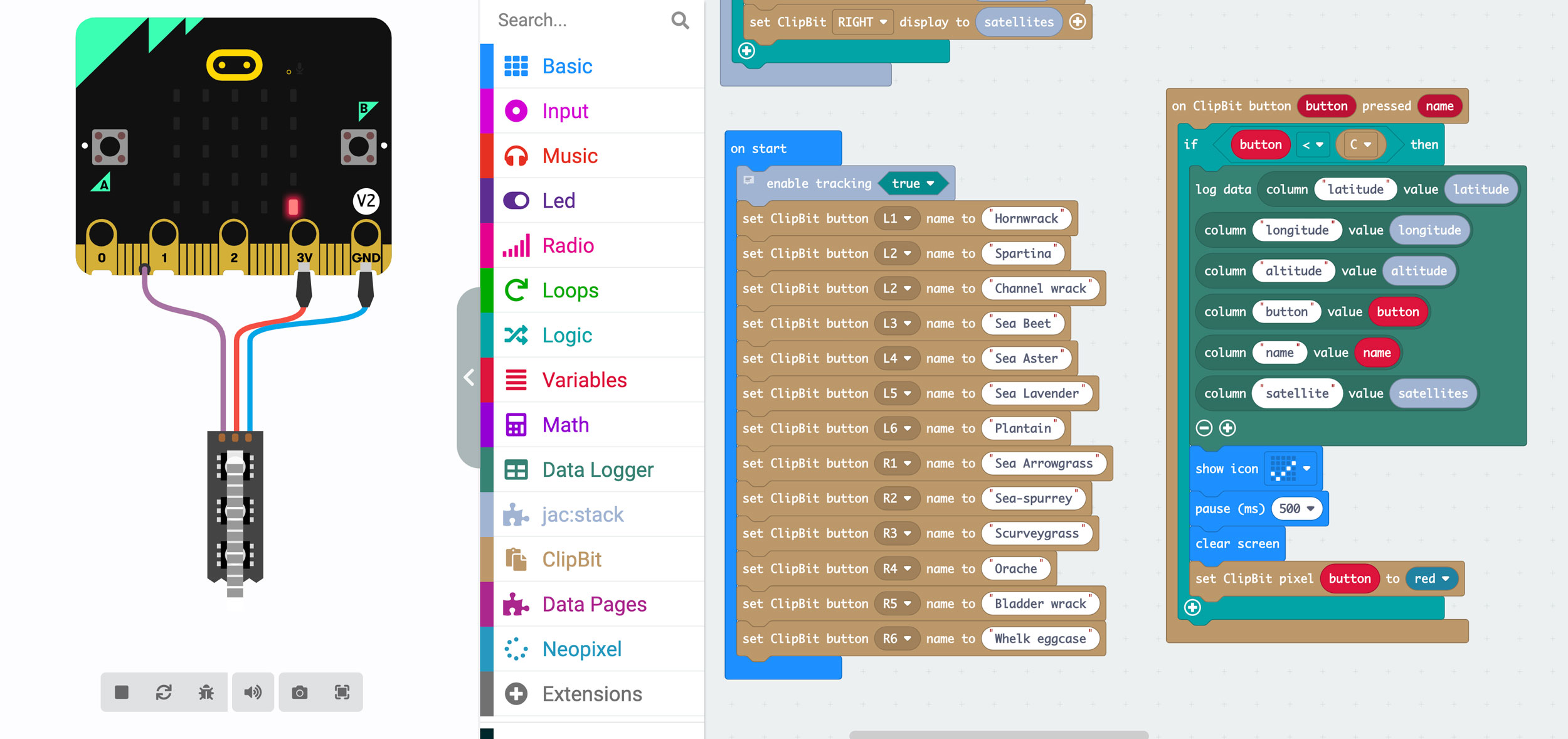The width and height of the screenshot is (1568, 739).
Task: Click plus icon on set display block
Action: click(x=1078, y=22)
